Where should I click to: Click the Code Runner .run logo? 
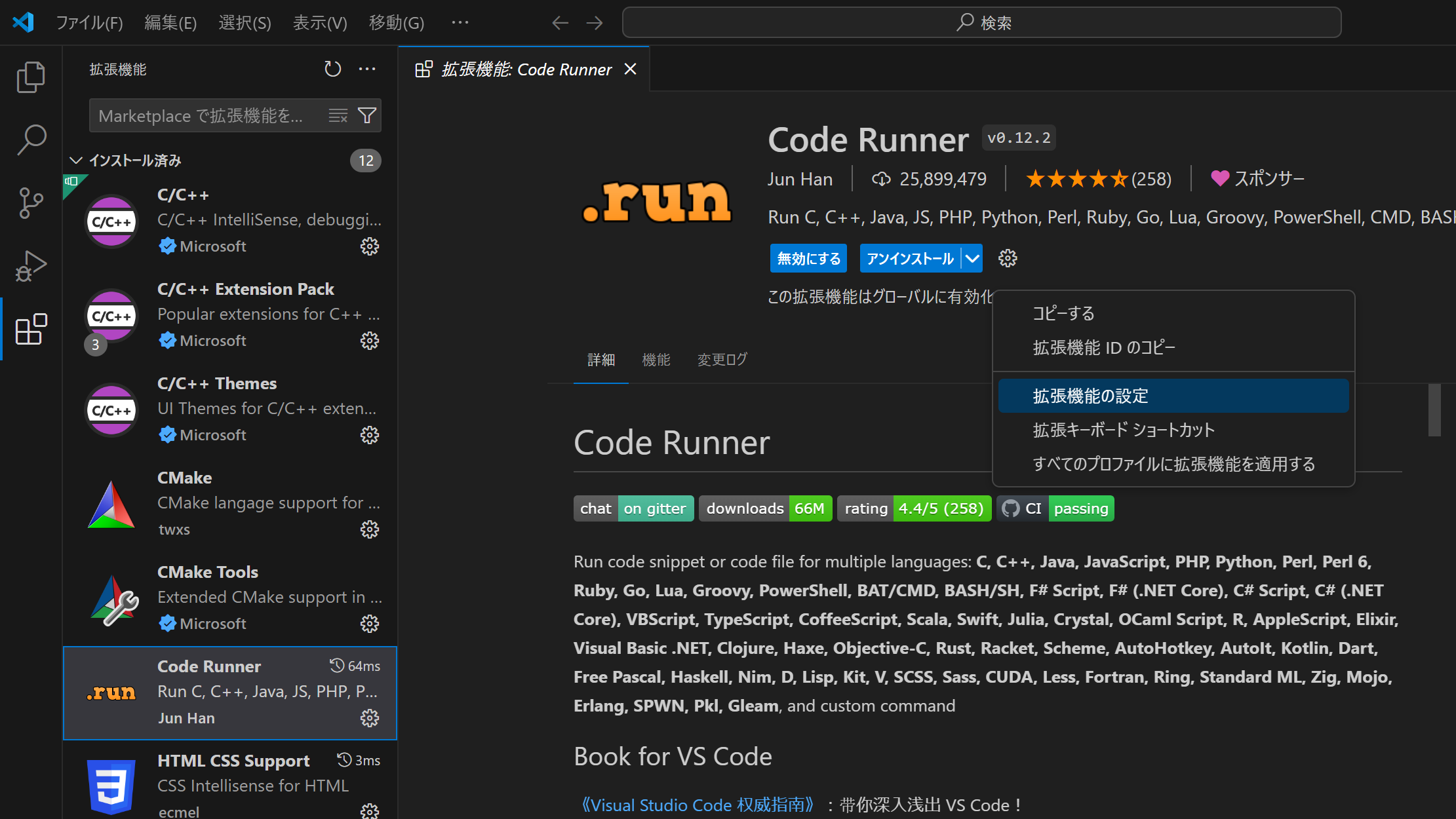click(657, 202)
